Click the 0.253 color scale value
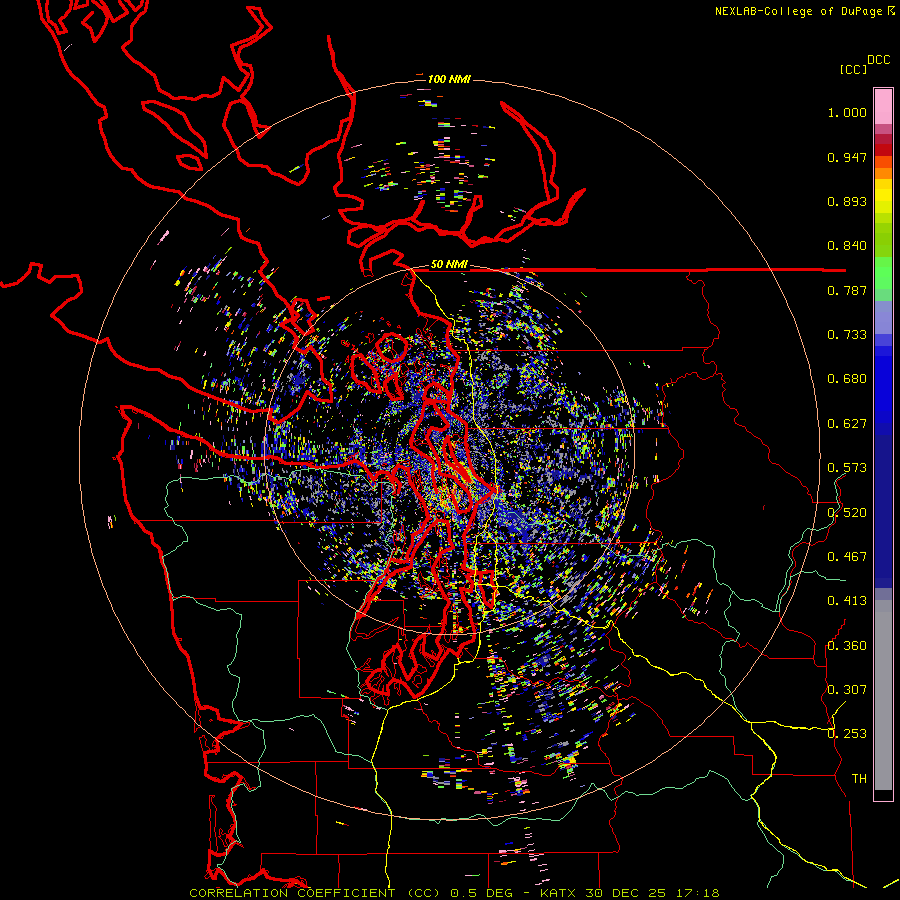This screenshot has width=900, height=900. pos(847,734)
